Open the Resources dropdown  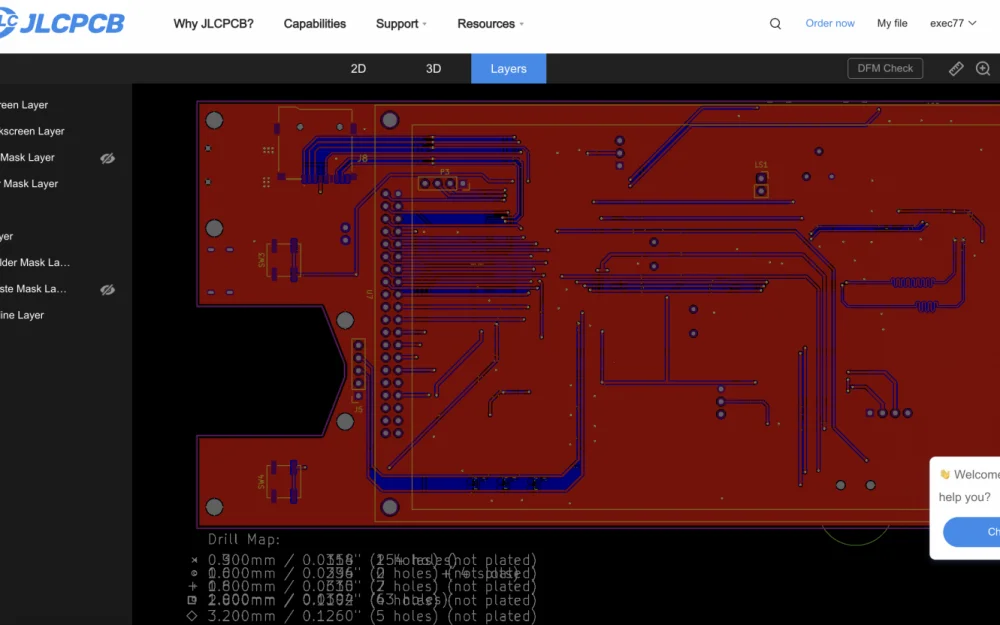(489, 23)
